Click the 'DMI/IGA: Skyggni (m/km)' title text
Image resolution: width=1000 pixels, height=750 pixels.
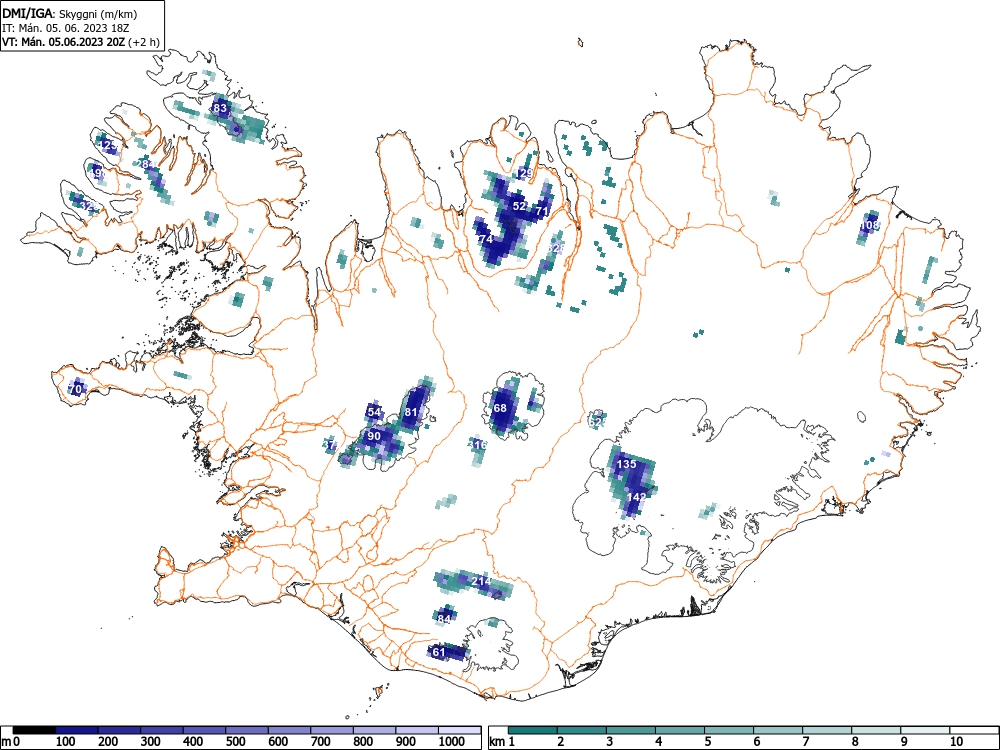pos(70,13)
